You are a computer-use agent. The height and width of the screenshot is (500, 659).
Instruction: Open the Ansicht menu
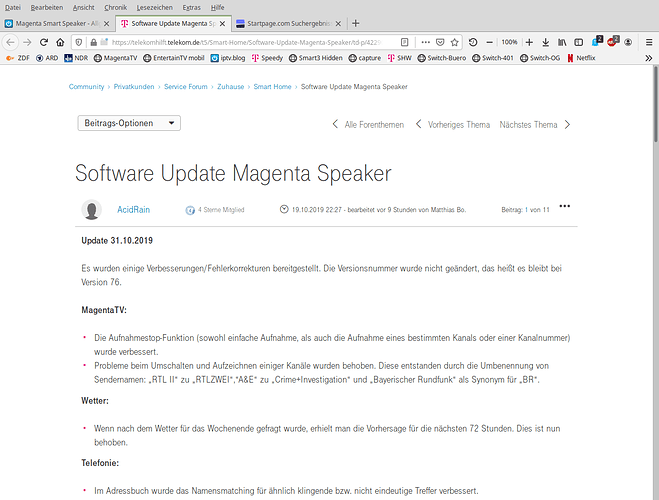pyautogui.click(x=83, y=7)
